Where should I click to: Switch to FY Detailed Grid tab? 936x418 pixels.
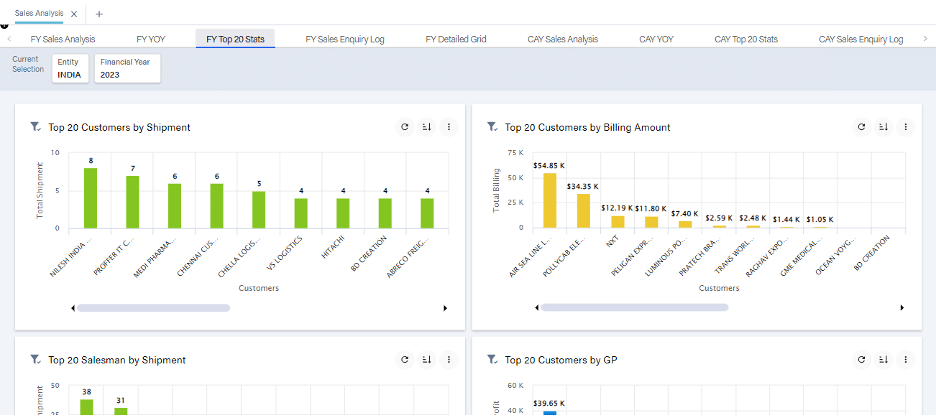point(455,39)
